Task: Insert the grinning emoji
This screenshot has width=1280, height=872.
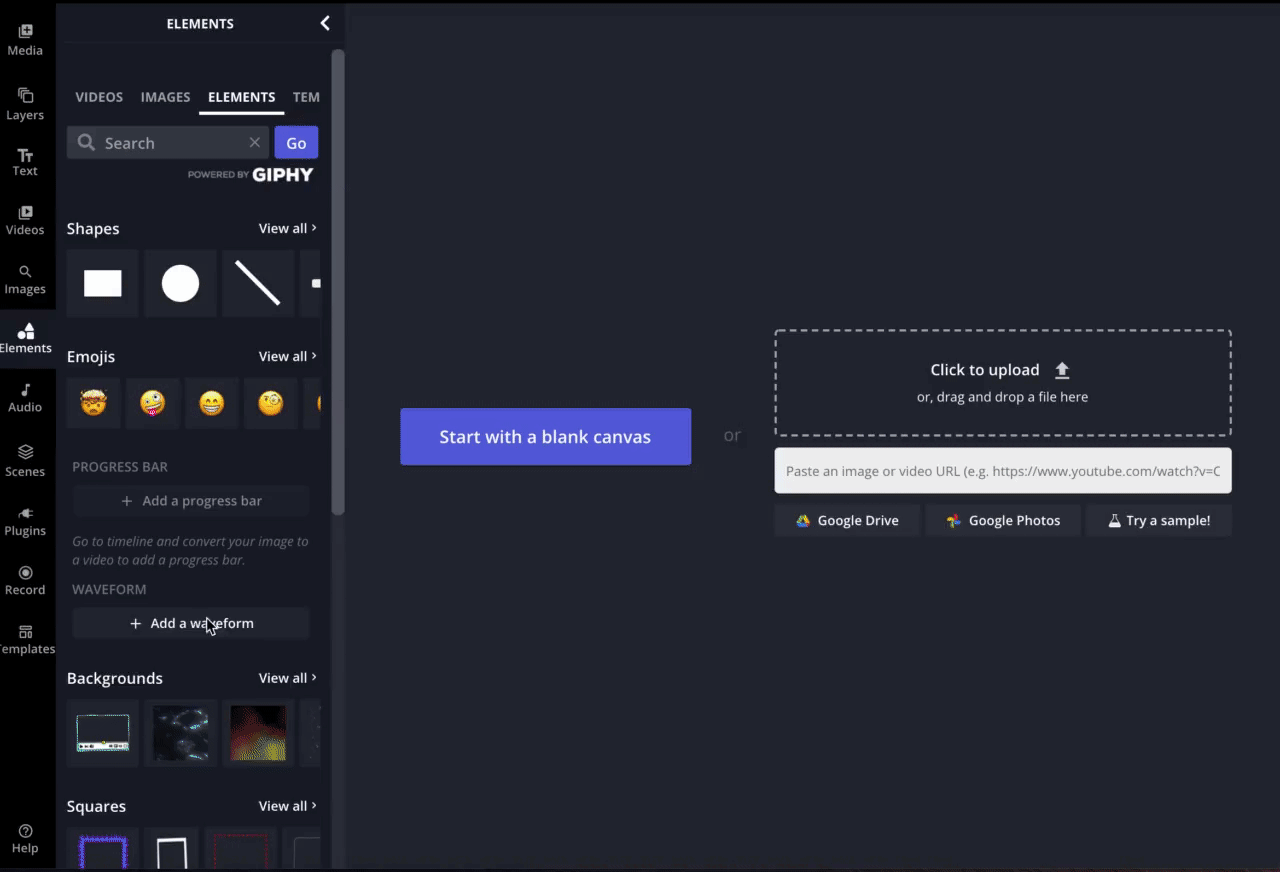Action: click(x=212, y=403)
